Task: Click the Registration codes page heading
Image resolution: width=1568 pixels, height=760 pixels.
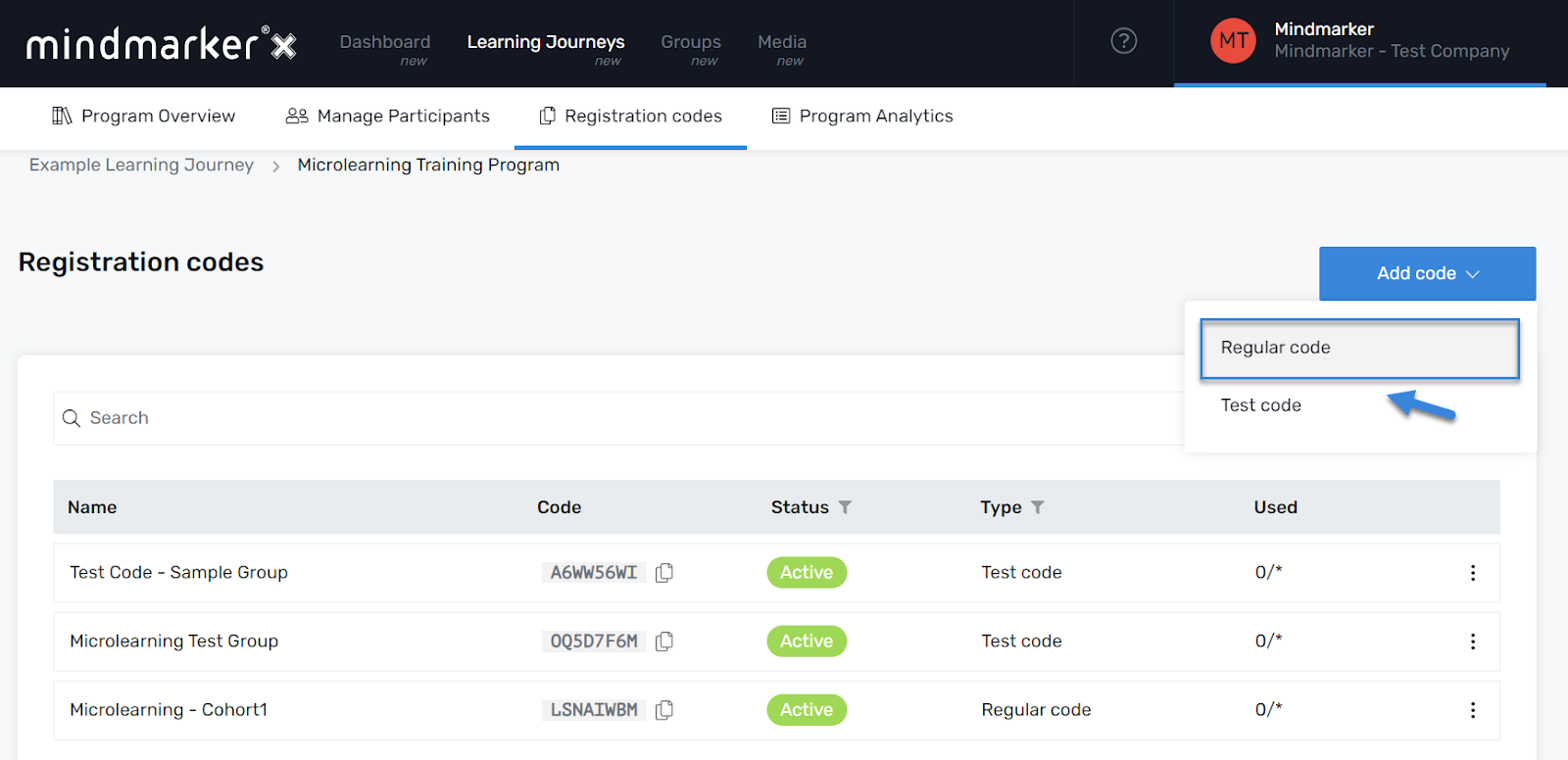Action: [141, 262]
